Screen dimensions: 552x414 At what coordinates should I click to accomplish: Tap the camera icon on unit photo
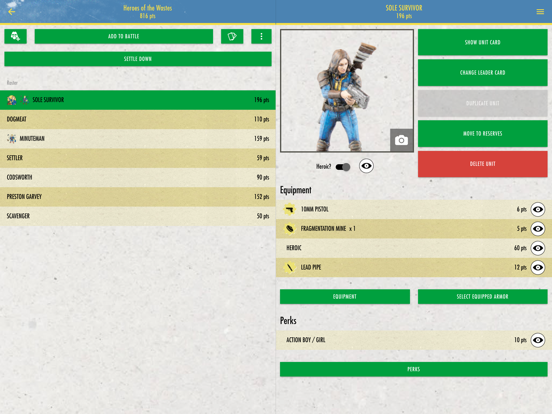pyautogui.click(x=401, y=140)
